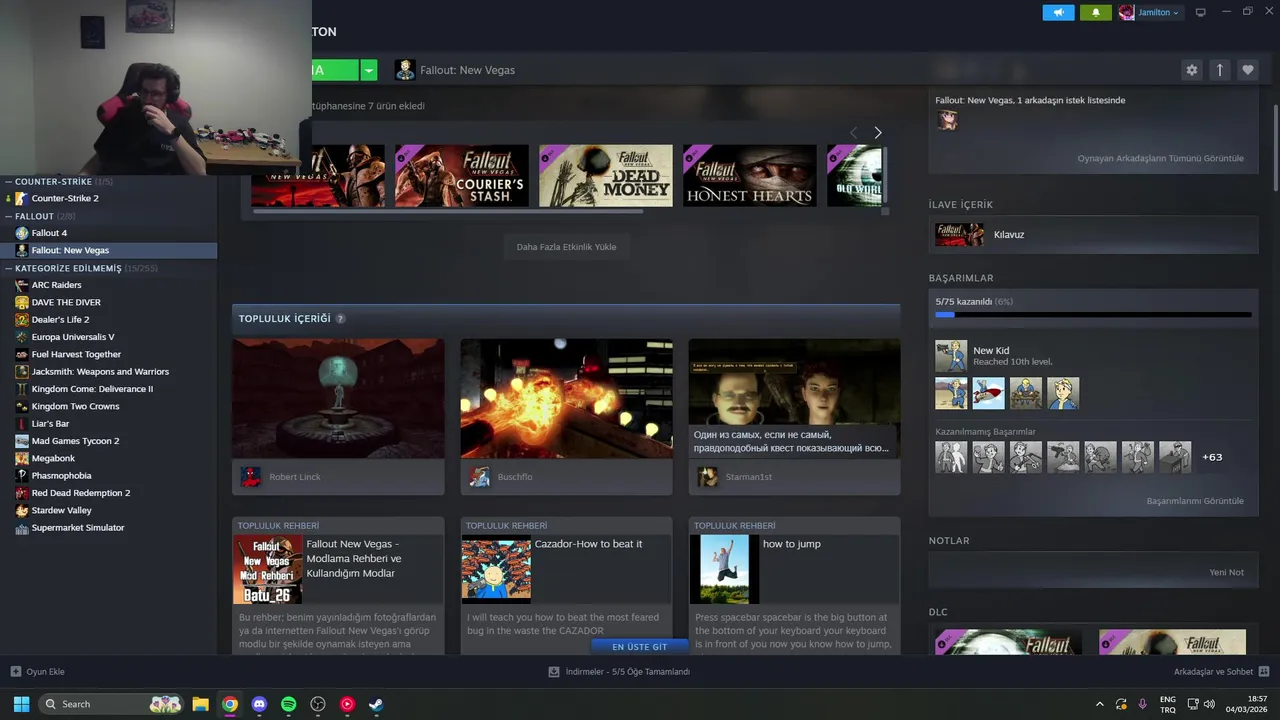Open the how to jump guide
Screen dimensions: 1280x720
[794, 586]
